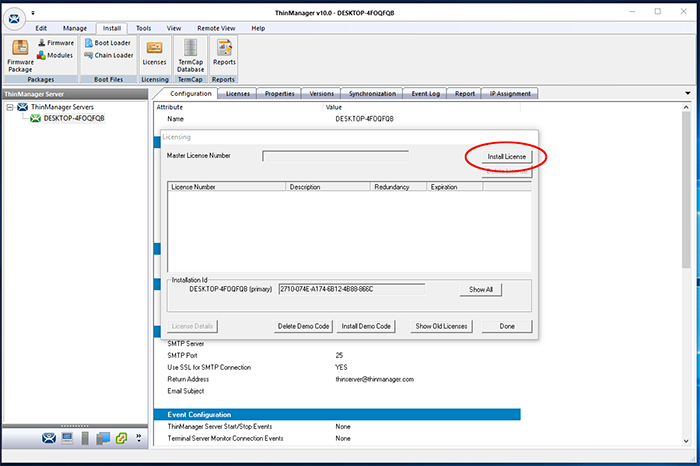Click the vertical scrollbar thumb
The width and height of the screenshot is (700, 466).
pyautogui.click(x=686, y=190)
